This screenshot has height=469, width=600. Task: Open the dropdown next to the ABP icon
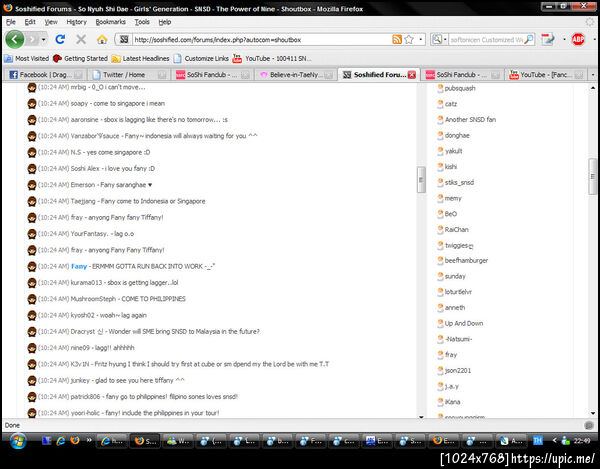594,39
